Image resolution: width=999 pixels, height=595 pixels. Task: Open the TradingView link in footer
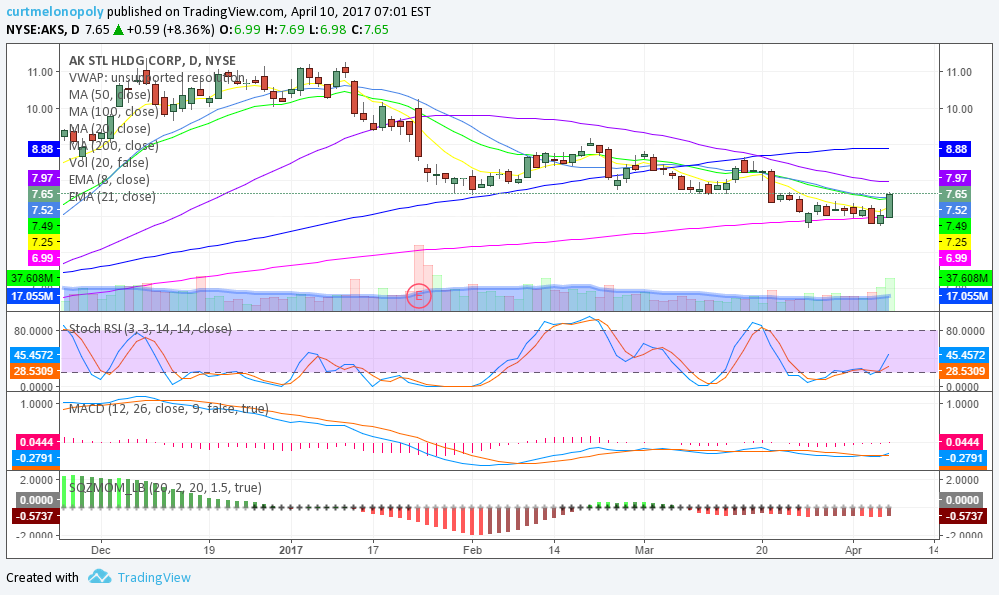(154, 577)
